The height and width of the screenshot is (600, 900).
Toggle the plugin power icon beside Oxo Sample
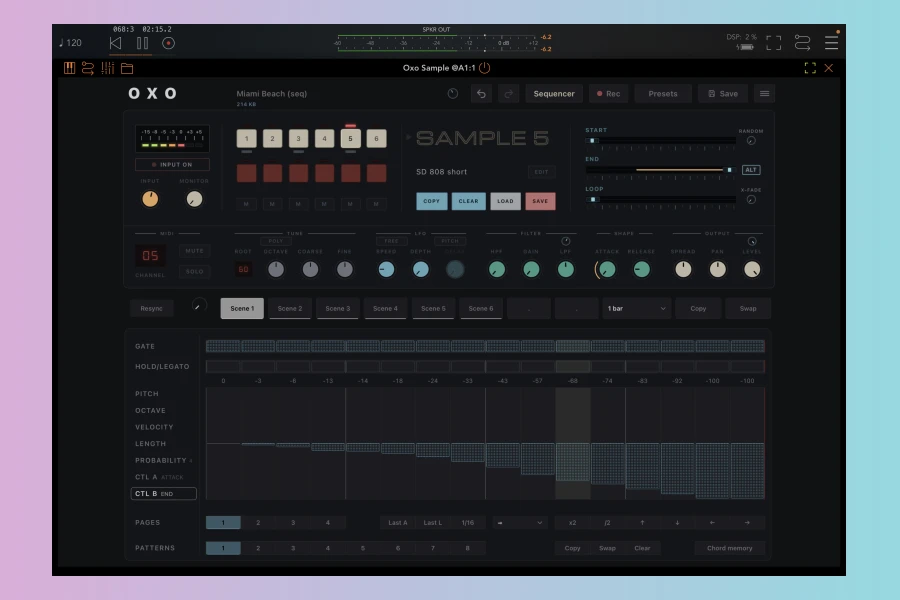(x=485, y=68)
